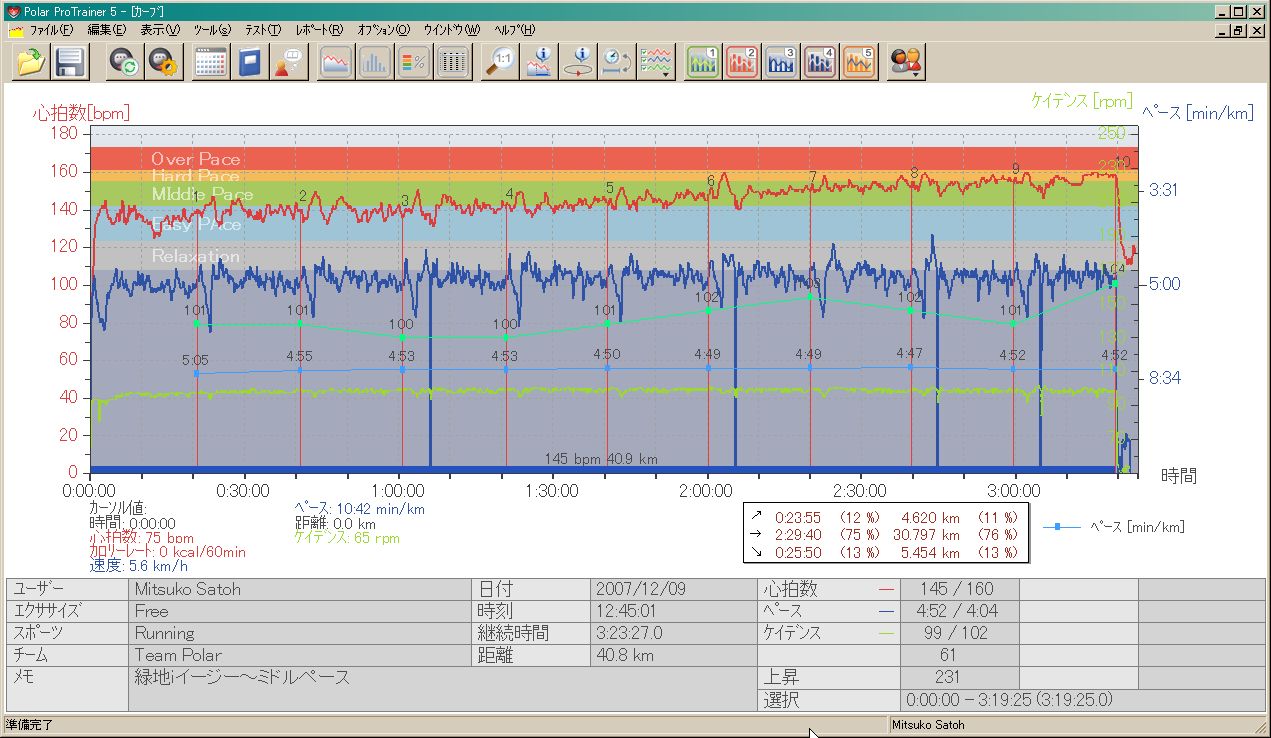Select red graph preset 2

pos(743,63)
